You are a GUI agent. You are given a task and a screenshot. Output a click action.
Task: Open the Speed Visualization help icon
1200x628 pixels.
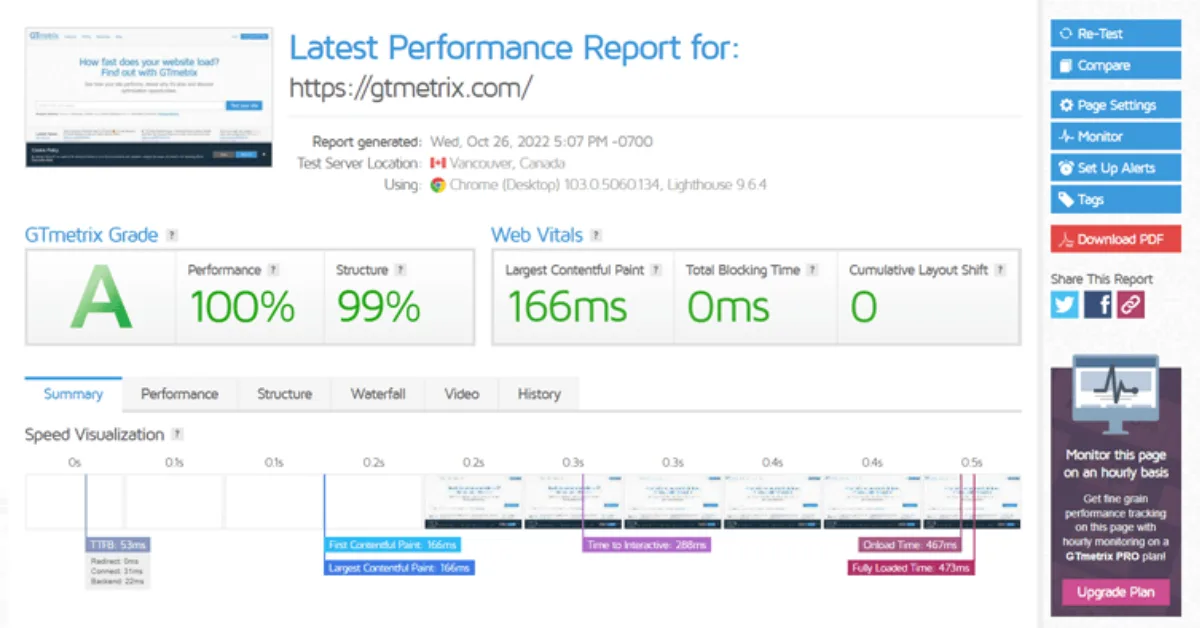[x=178, y=434]
